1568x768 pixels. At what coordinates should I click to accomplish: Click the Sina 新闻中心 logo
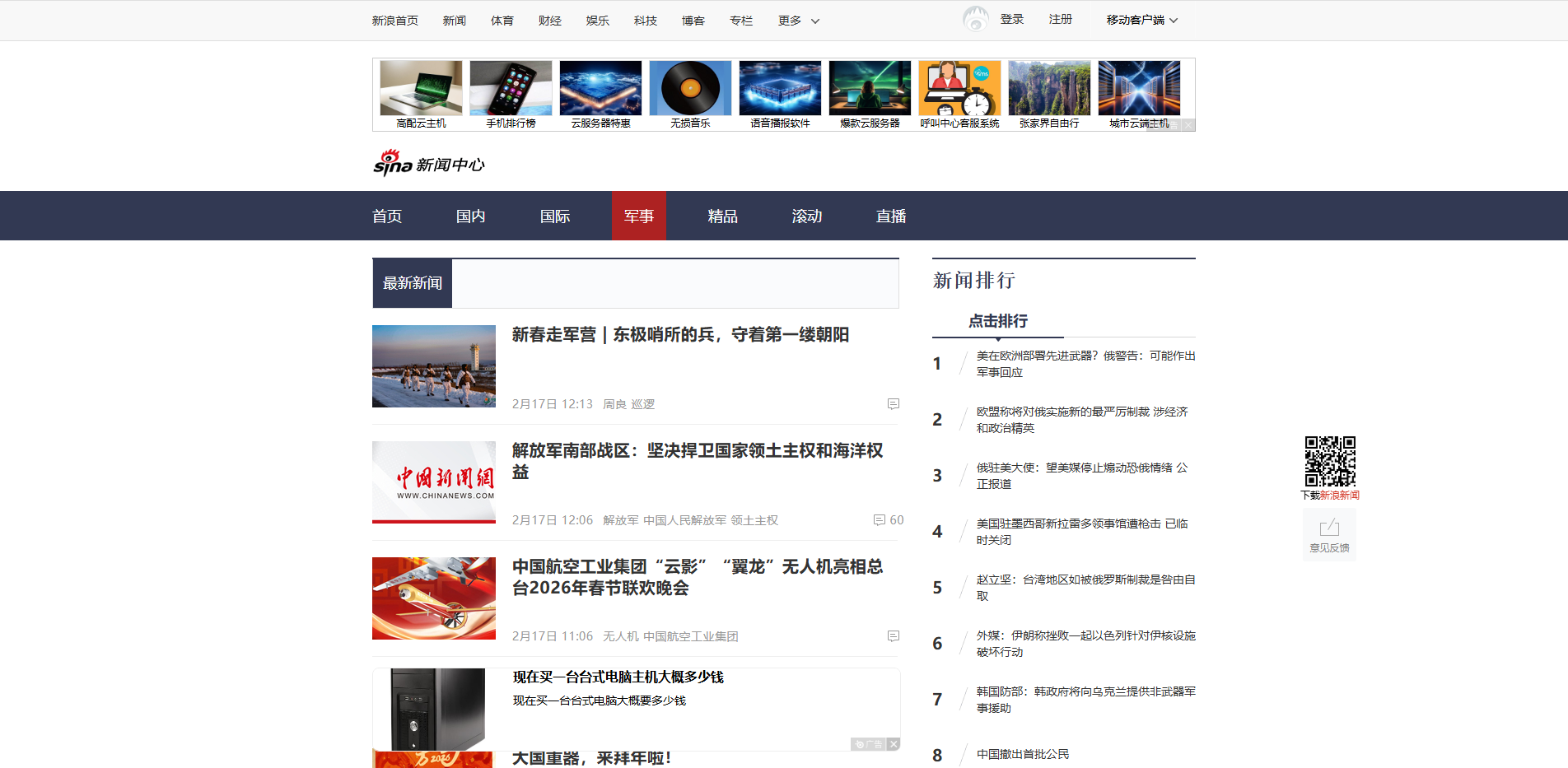click(x=428, y=163)
